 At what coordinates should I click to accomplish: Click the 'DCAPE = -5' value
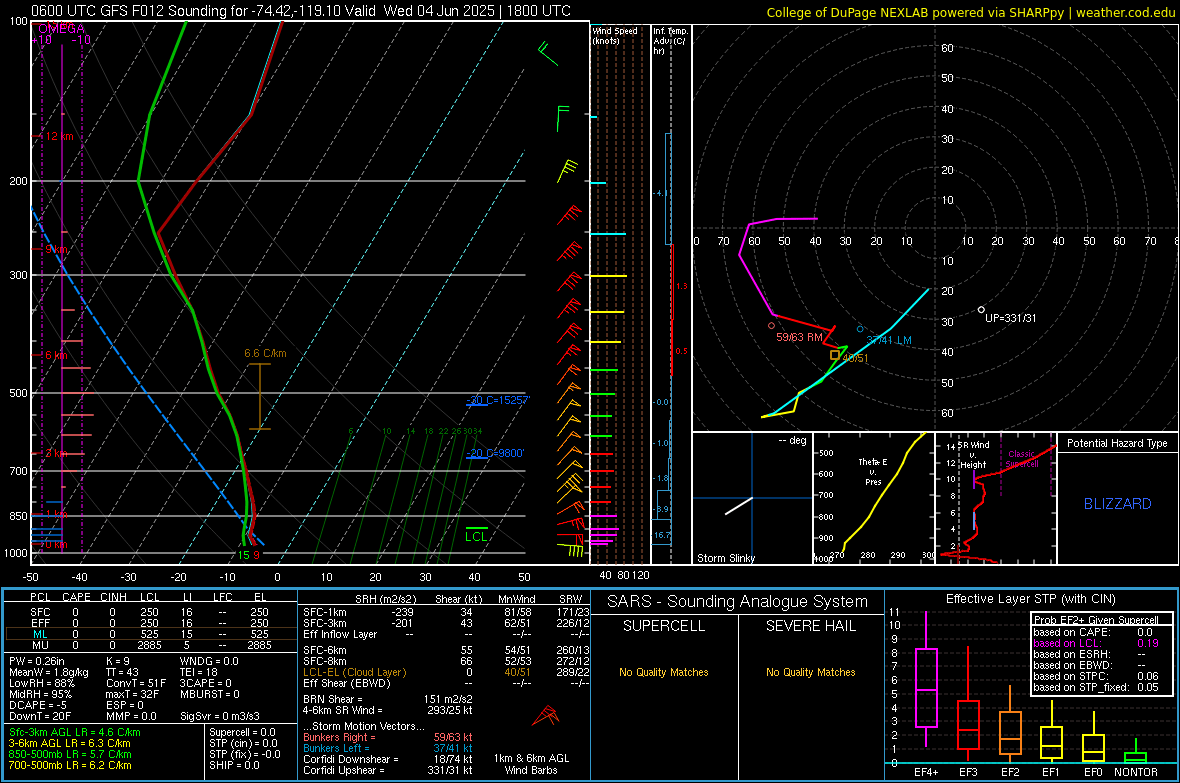tap(38, 705)
